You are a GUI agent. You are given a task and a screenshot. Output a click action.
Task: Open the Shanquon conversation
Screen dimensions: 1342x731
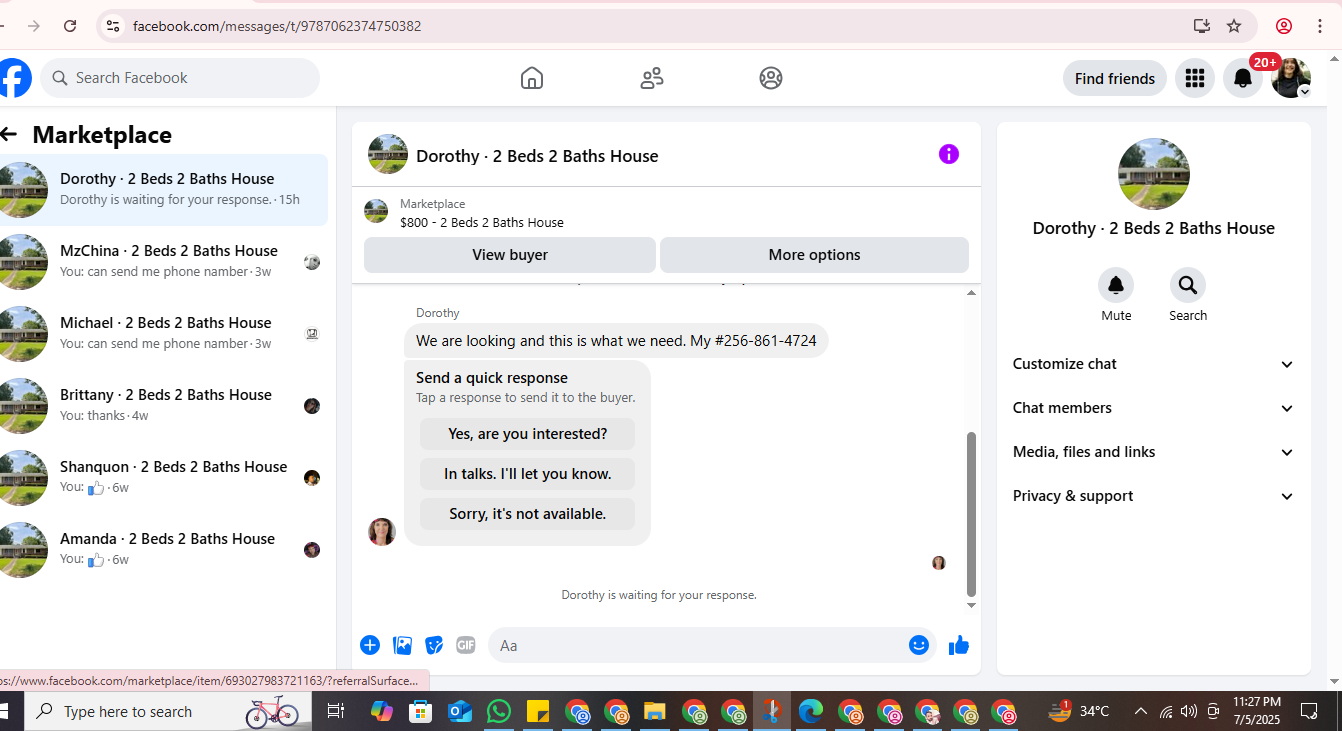164,477
